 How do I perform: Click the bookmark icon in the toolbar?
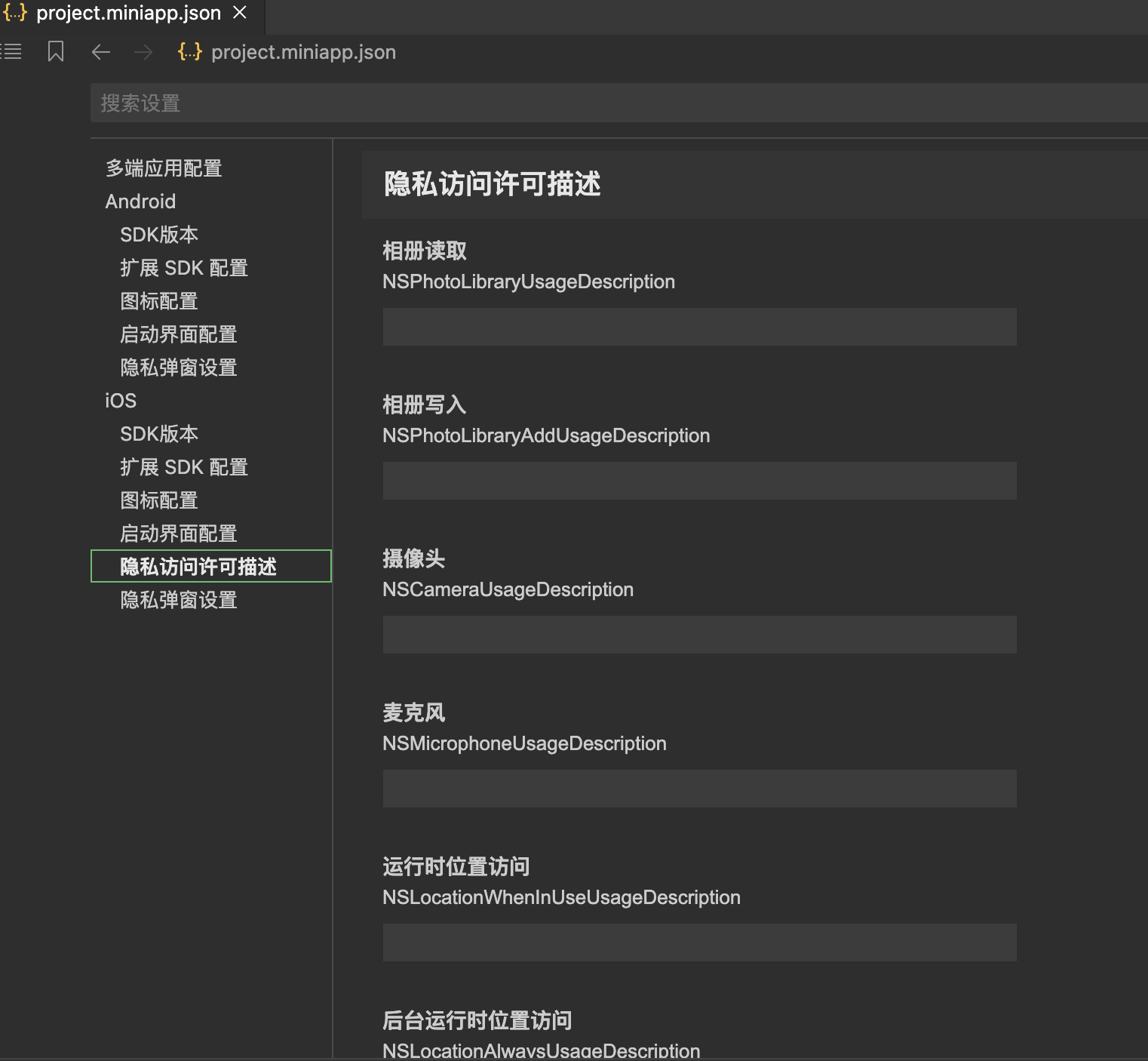coord(55,51)
